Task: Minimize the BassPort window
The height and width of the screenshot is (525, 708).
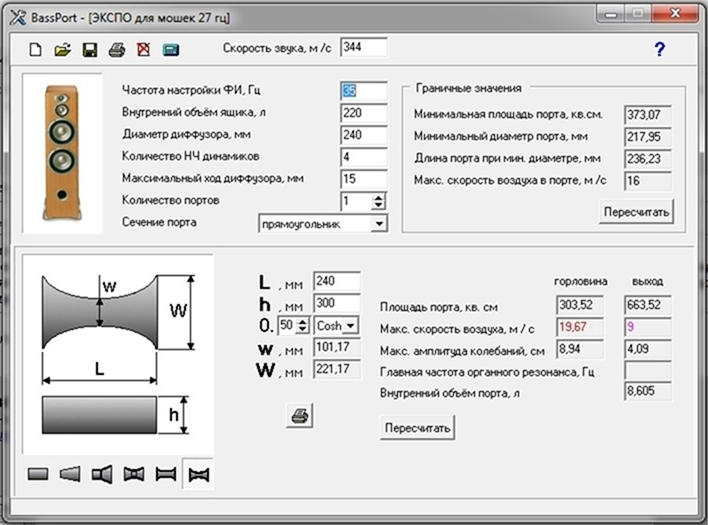Action: point(610,14)
